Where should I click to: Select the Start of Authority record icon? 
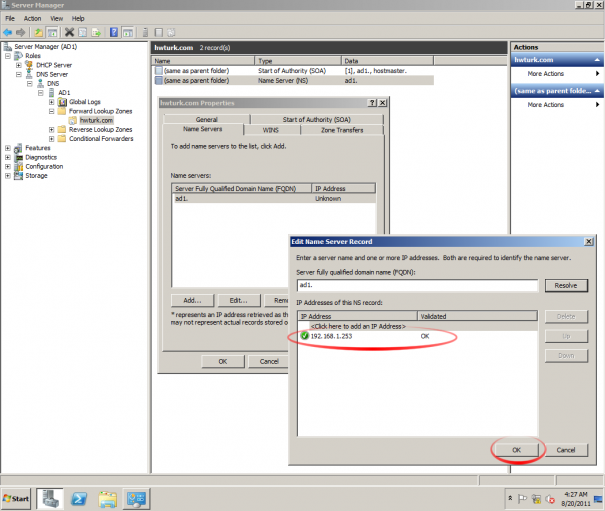159,71
